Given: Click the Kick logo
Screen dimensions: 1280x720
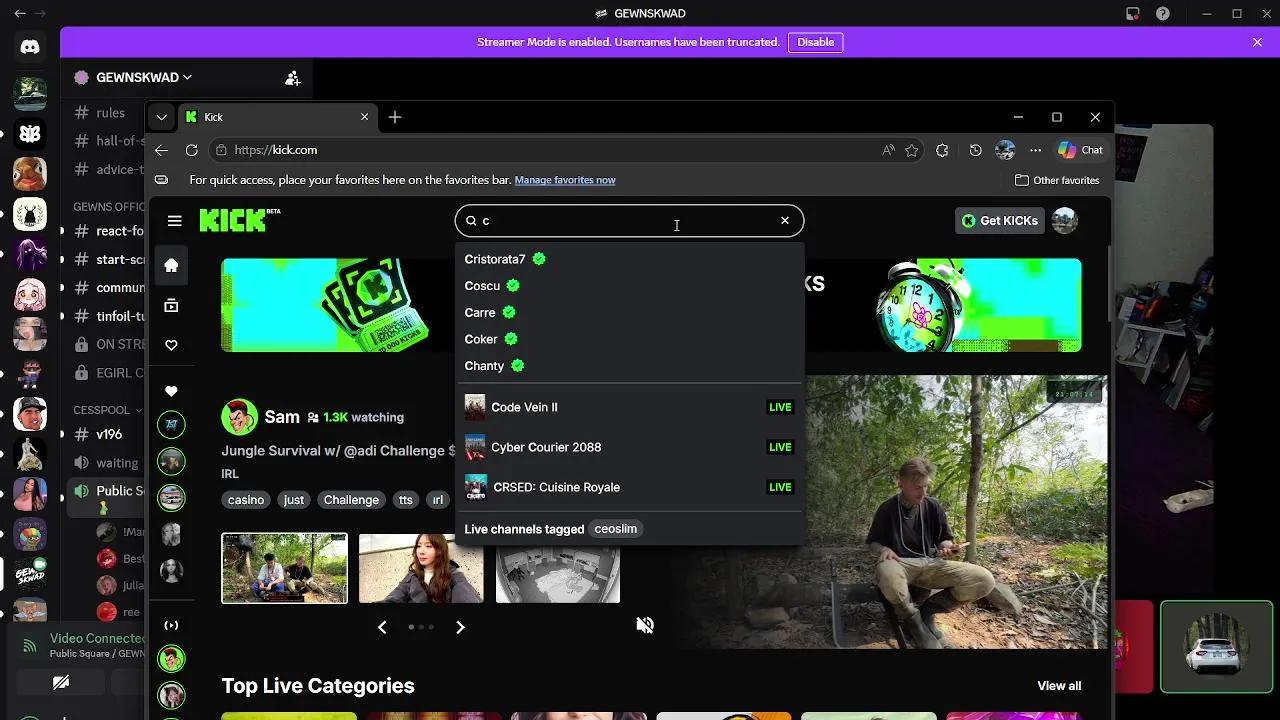Looking at the screenshot, I should pos(239,220).
